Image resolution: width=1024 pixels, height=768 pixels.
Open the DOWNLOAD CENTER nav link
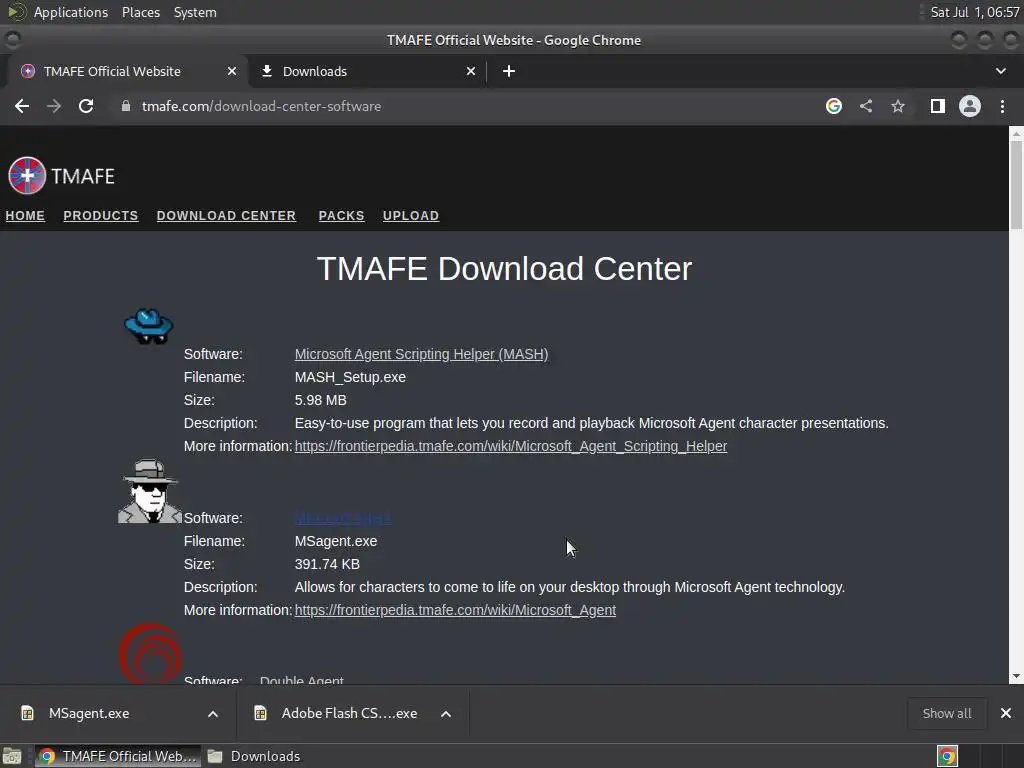226,216
